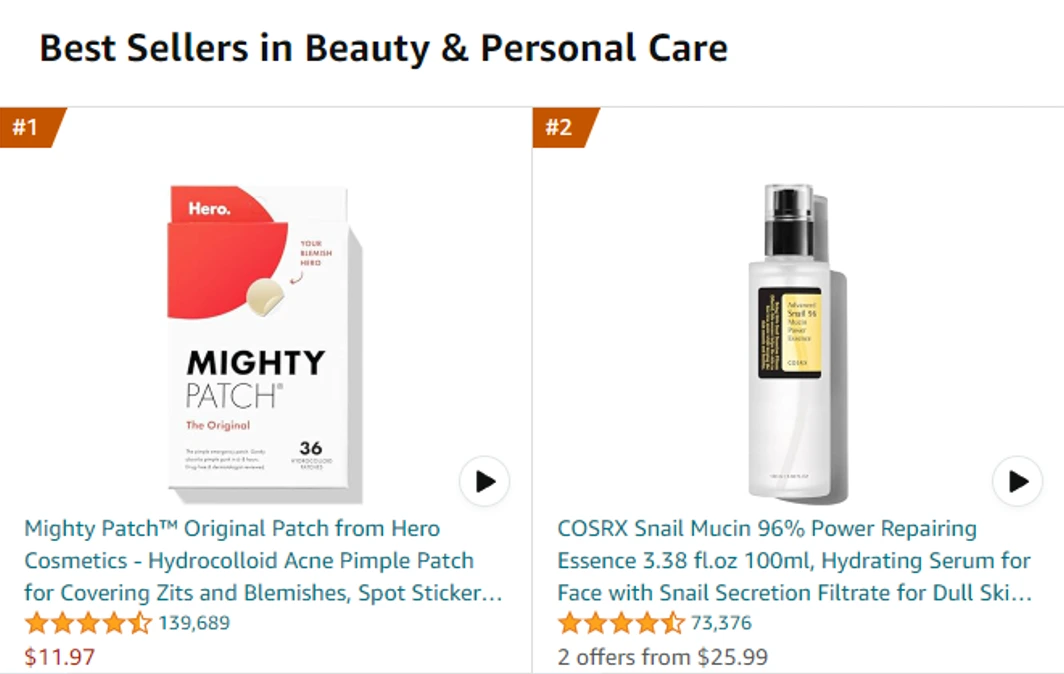Open the 139,689 reviews count
This screenshot has height=674, width=1064.
(x=194, y=622)
